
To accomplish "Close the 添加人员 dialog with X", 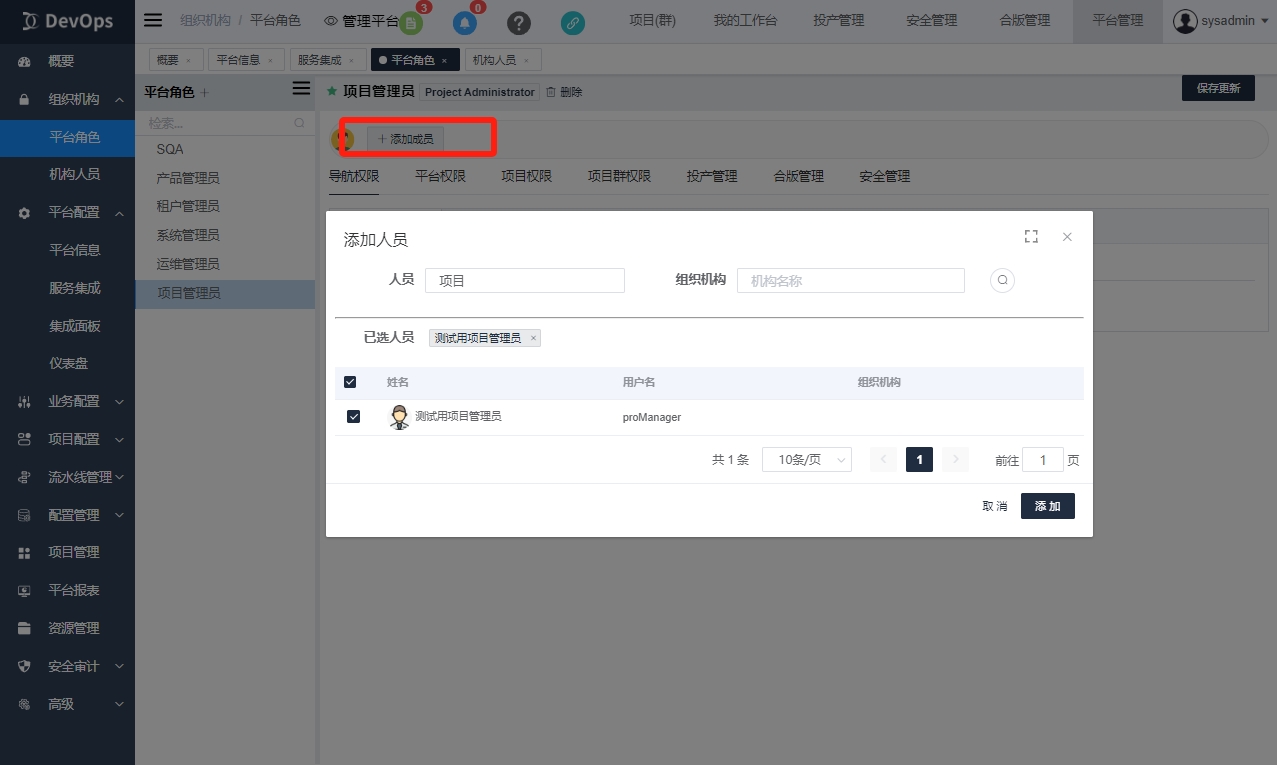I will pos(1067,237).
